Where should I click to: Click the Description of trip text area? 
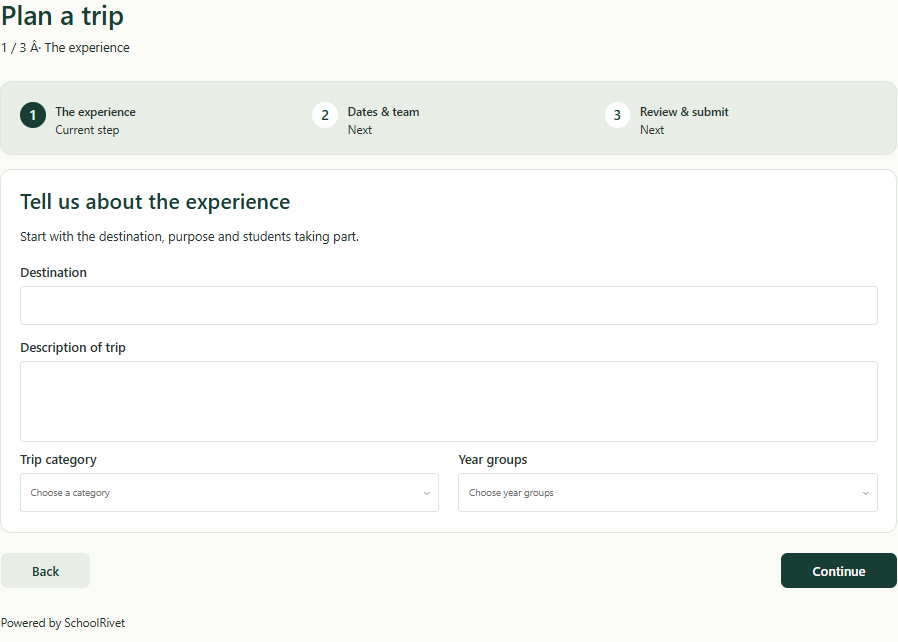pos(448,401)
